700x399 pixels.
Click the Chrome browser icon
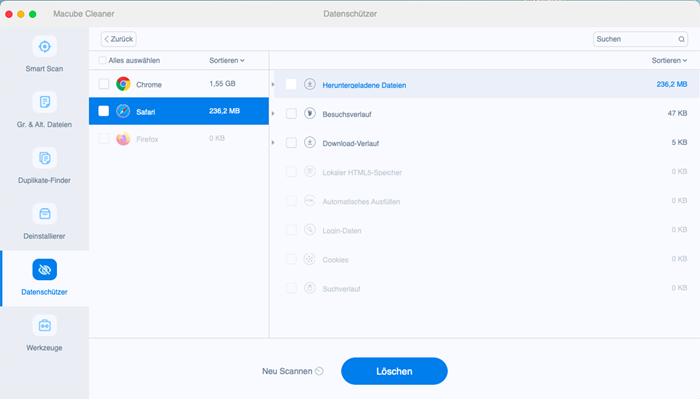123,84
